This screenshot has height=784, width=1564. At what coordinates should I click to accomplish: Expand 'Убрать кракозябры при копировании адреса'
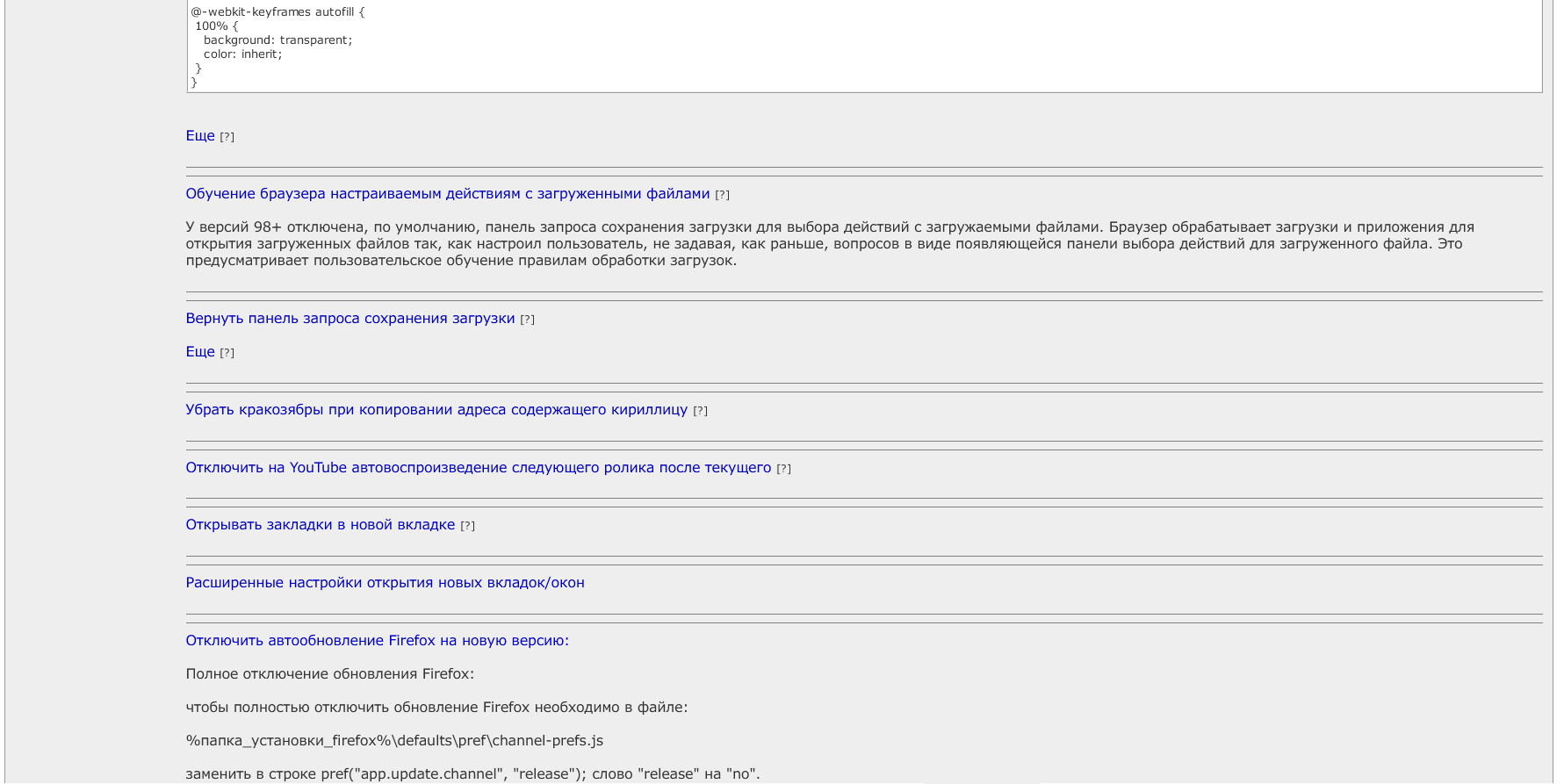436,410
